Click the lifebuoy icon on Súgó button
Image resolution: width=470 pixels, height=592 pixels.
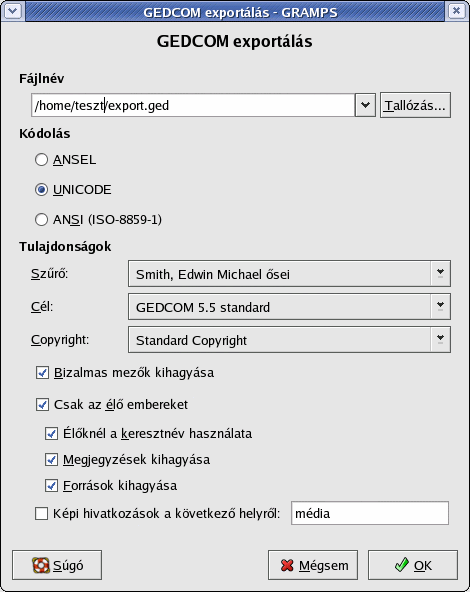[41, 565]
